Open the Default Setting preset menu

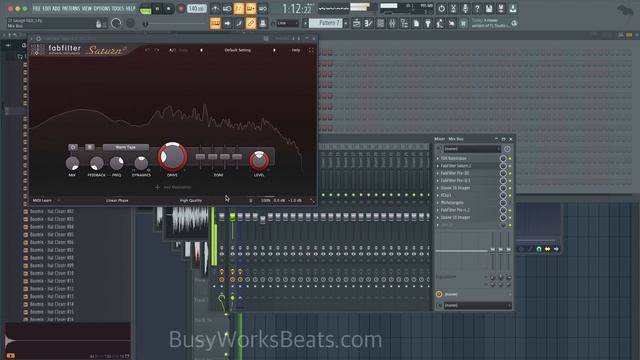point(238,50)
